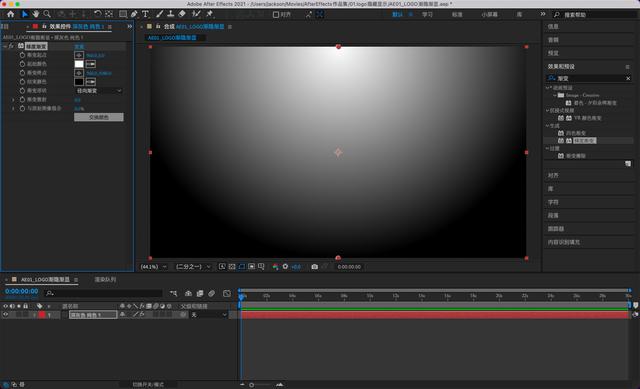The width and height of the screenshot is (640, 389).
Task: Hide the solid layer 1 eye toggle
Action: click(x=5, y=315)
